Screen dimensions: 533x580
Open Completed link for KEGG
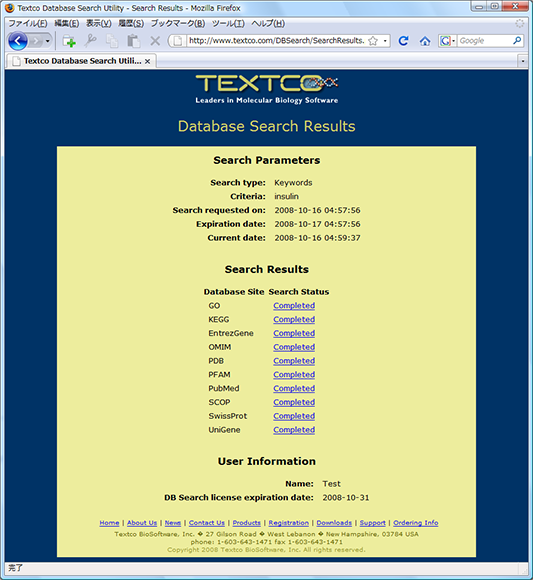(x=294, y=319)
